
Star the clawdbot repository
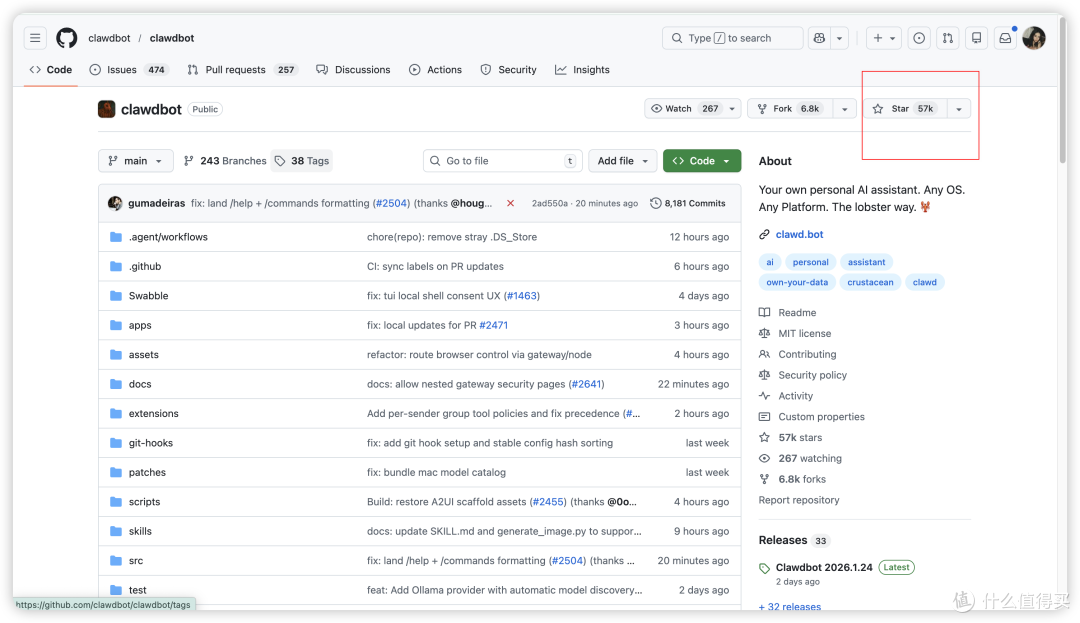point(905,109)
